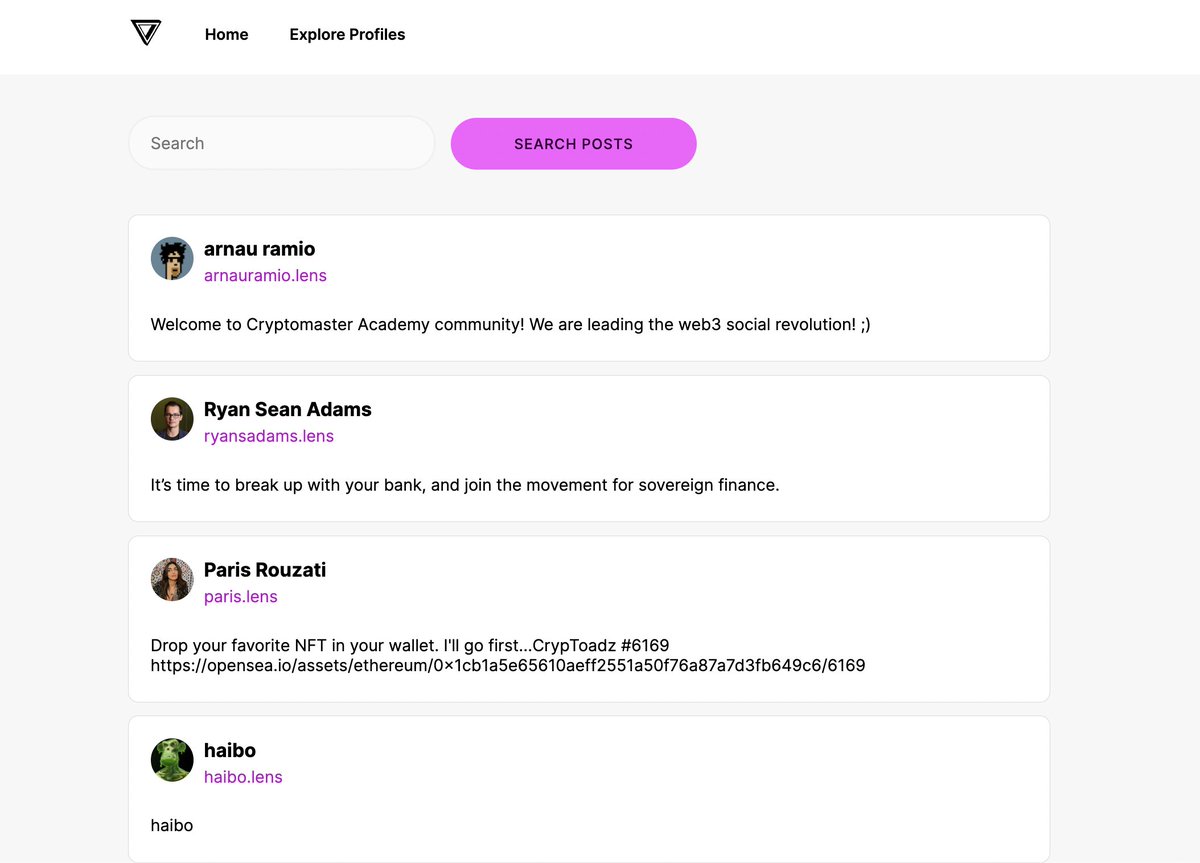Open the ryansadams.lens profile link
1200x863 pixels.
(x=269, y=436)
